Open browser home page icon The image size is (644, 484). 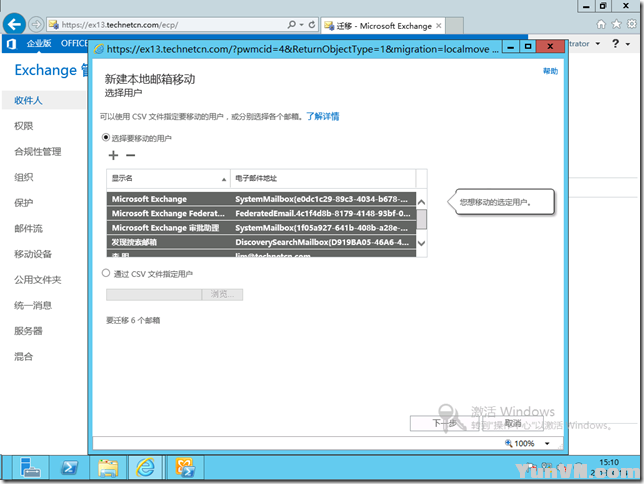click(x=601, y=24)
